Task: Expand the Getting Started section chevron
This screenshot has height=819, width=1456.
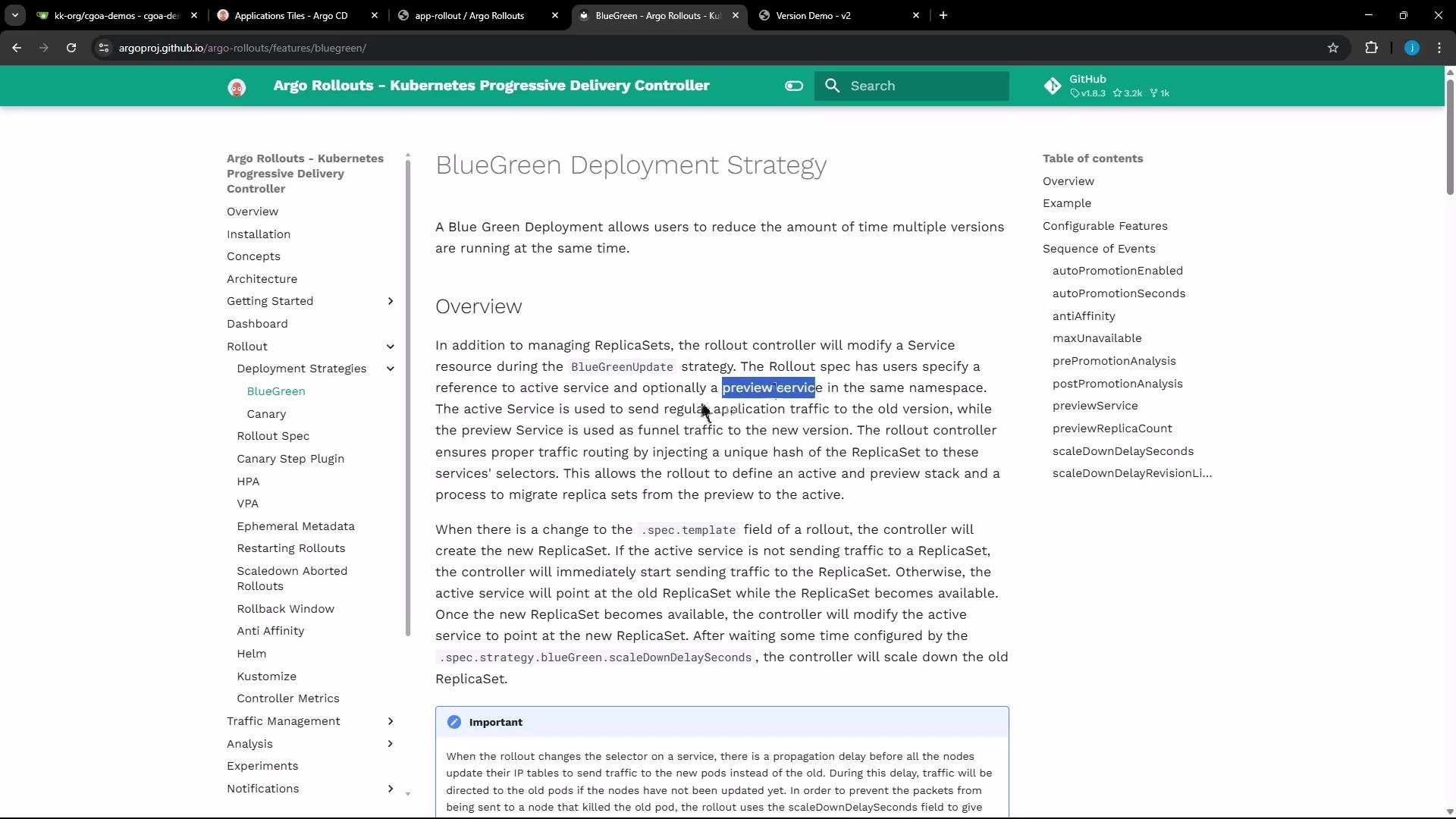Action: click(391, 301)
